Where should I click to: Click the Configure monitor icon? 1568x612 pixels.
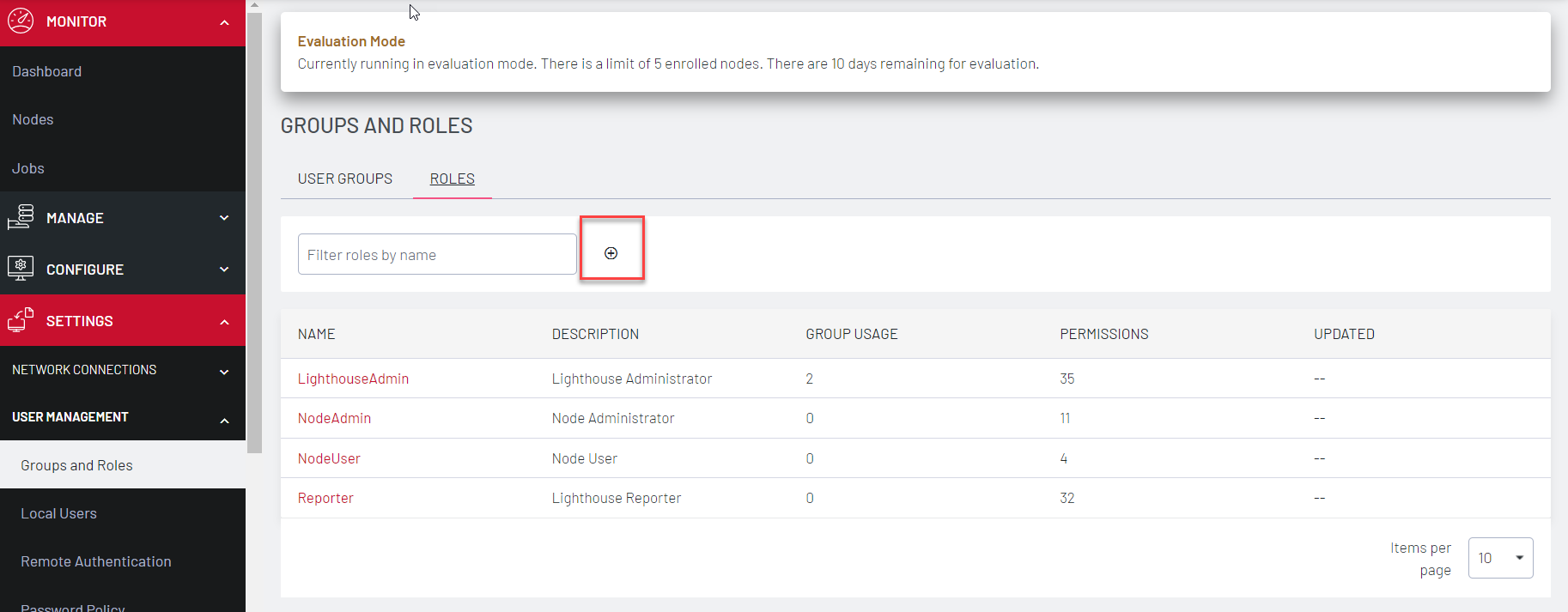21,269
